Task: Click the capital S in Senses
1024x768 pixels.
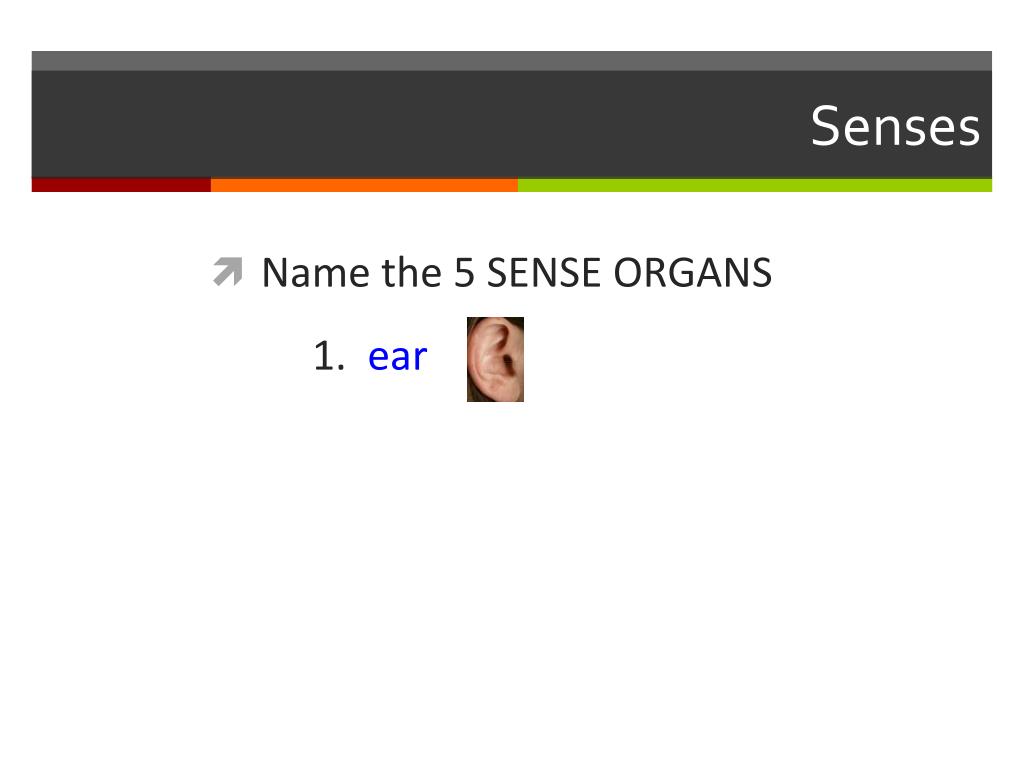Action: pyautogui.click(x=825, y=126)
